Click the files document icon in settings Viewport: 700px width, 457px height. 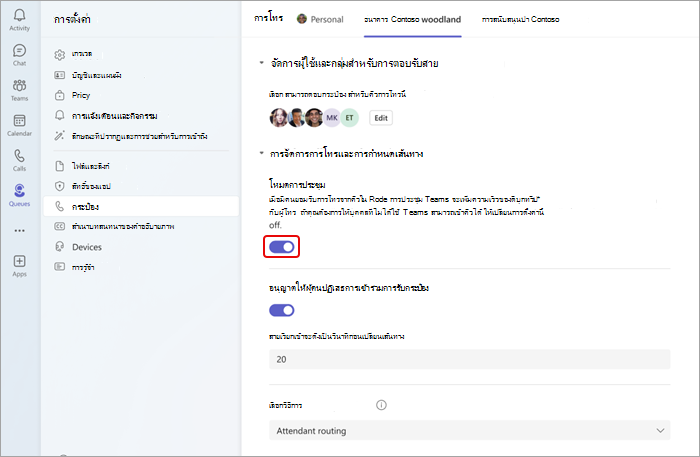coord(59,166)
